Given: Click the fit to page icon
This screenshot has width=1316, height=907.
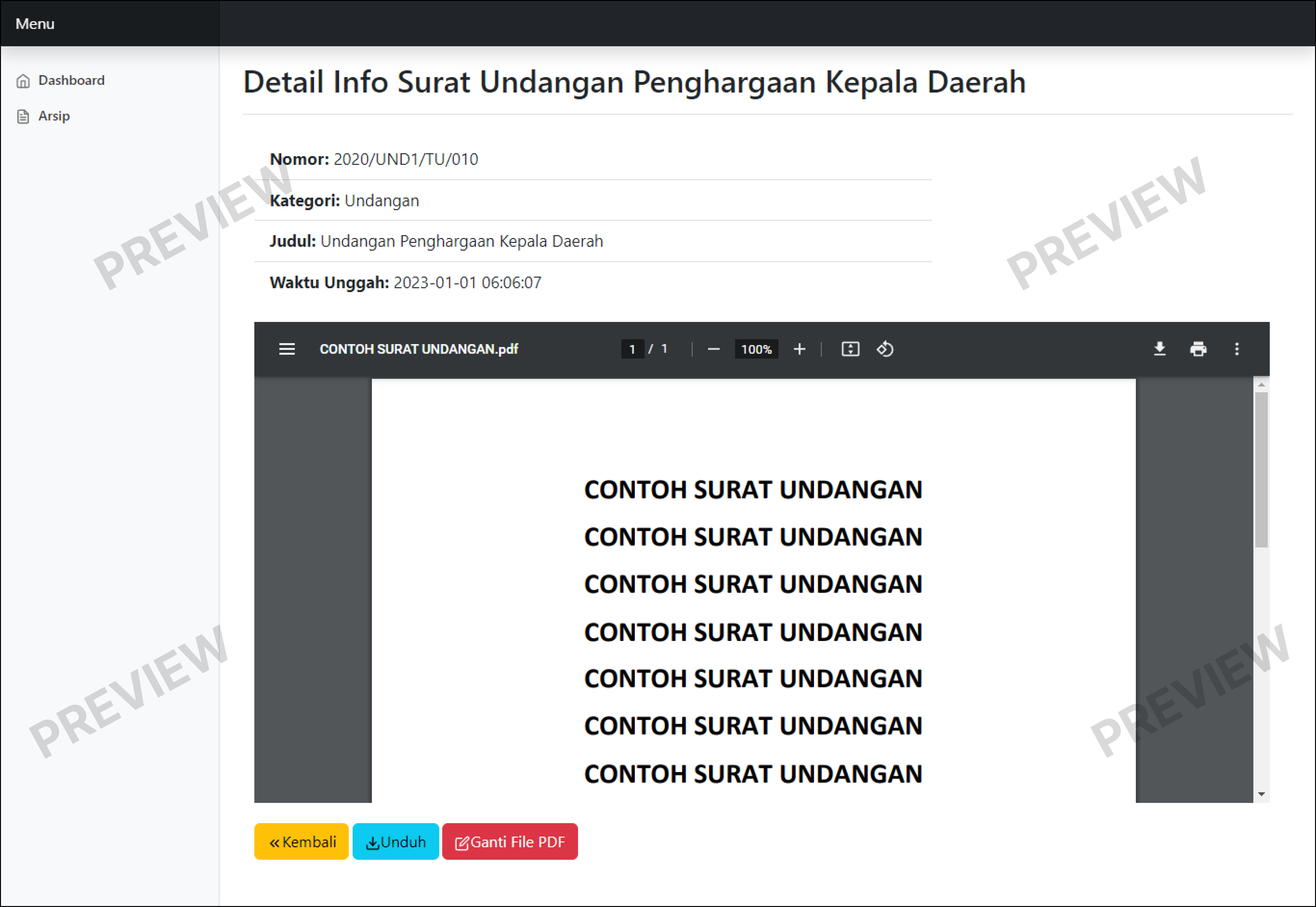Looking at the screenshot, I should pyautogui.click(x=850, y=349).
